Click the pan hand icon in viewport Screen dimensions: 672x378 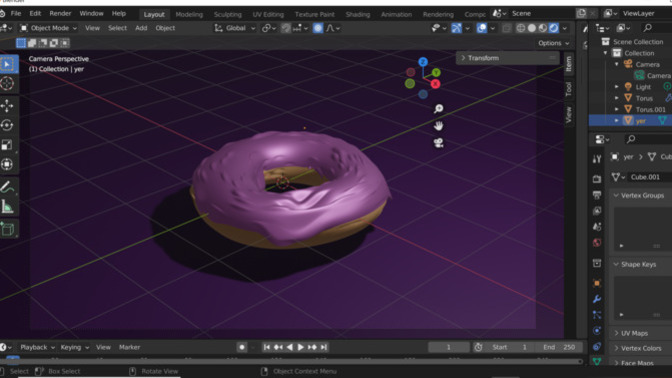pyautogui.click(x=438, y=126)
